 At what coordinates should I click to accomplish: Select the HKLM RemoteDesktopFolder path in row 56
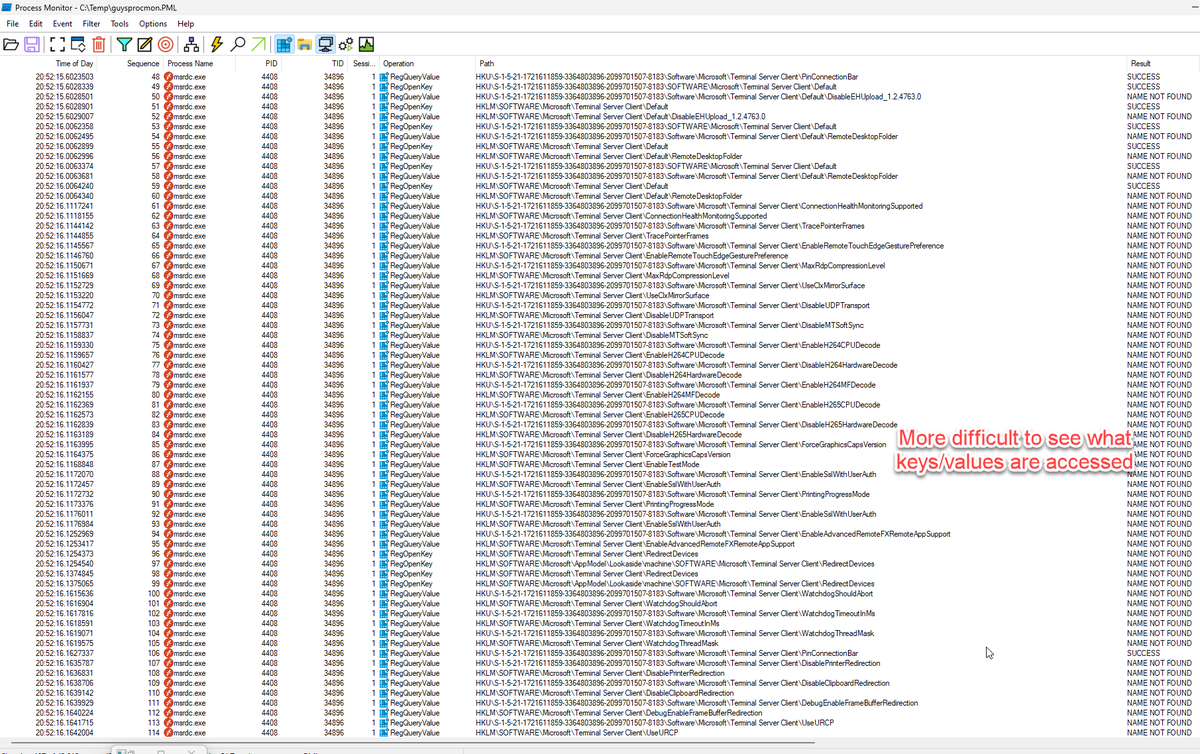[x=609, y=156]
